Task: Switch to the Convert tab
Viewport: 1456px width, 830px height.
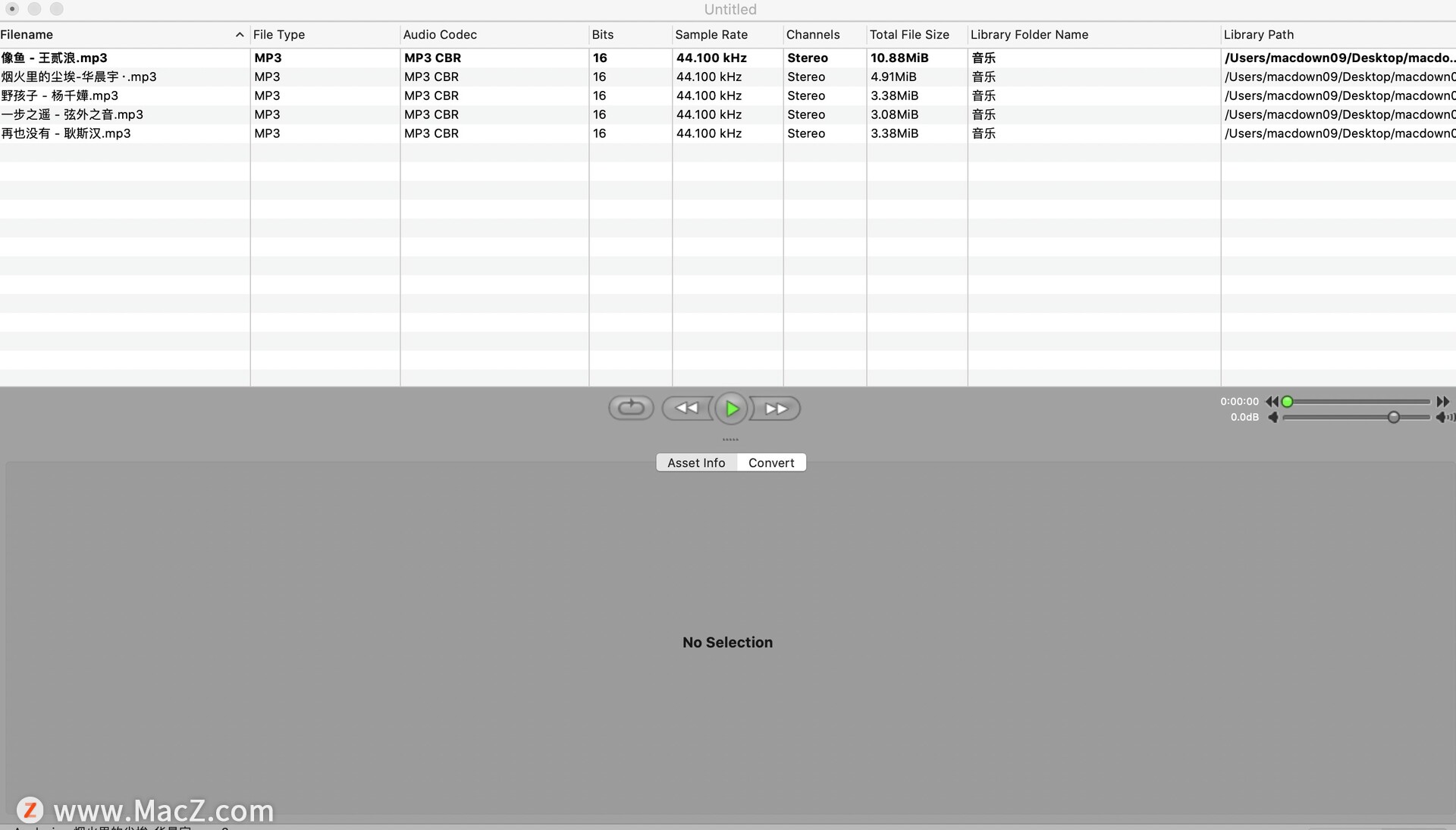Action: click(x=770, y=463)
